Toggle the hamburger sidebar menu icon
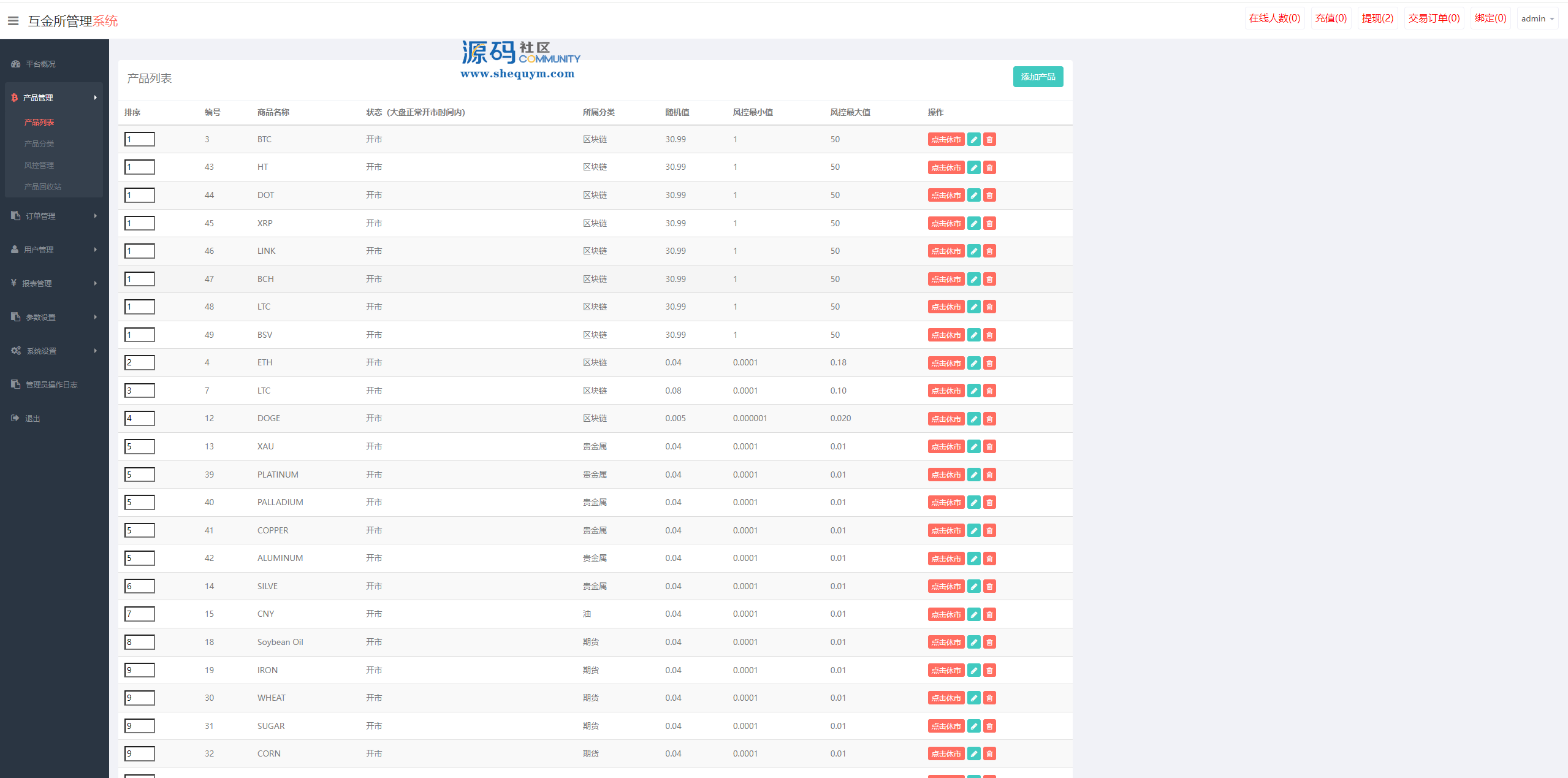The width and height of the screenshot is (1568, 778). [13, 21]
